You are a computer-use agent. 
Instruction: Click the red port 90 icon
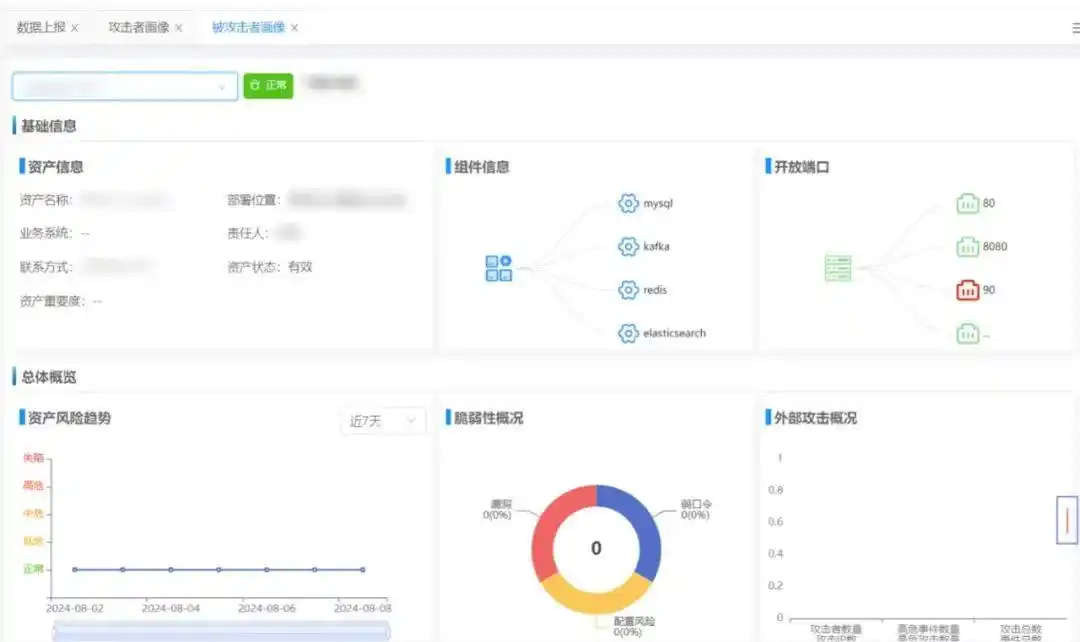[968, 289]
